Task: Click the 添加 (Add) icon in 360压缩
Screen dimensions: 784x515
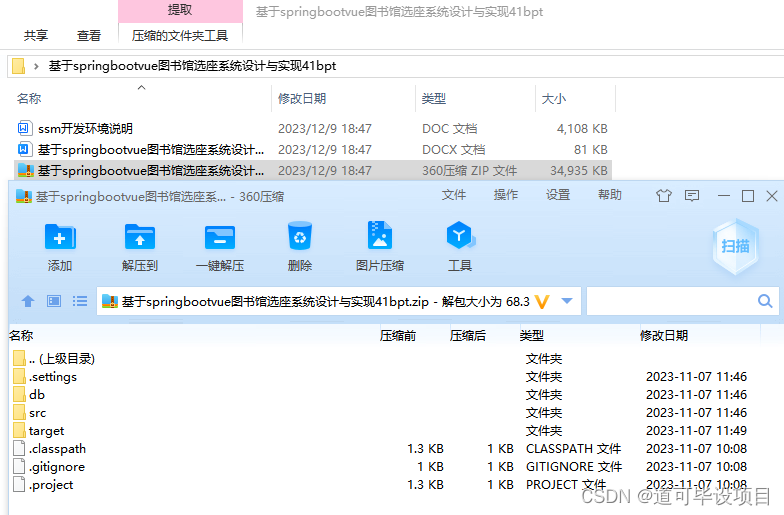Action: pyautogui.click(x=60, y=236)
